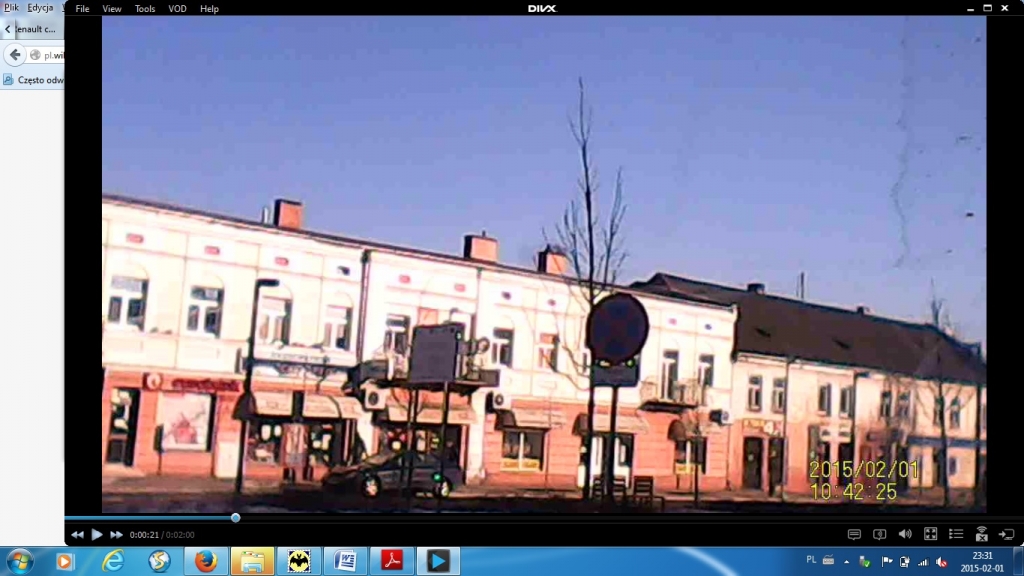Show the playlist panel
The width and height of the screenshot is (1024, 576).
[x=956, y=535]
